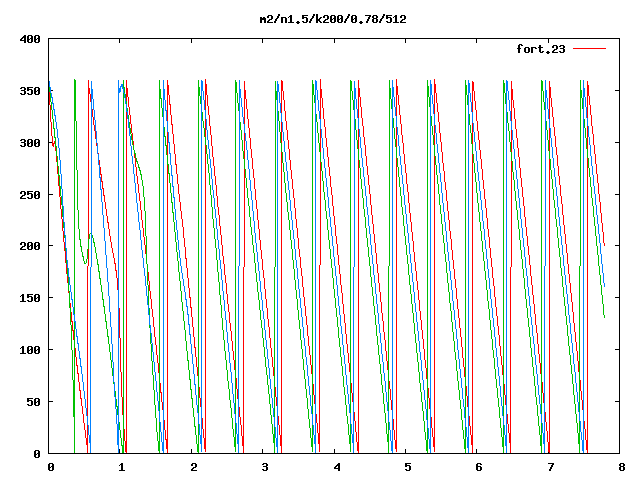This screenshot has height=480, width=640.
Task: Click the fort.23 legend label
Action: point(541,49)
